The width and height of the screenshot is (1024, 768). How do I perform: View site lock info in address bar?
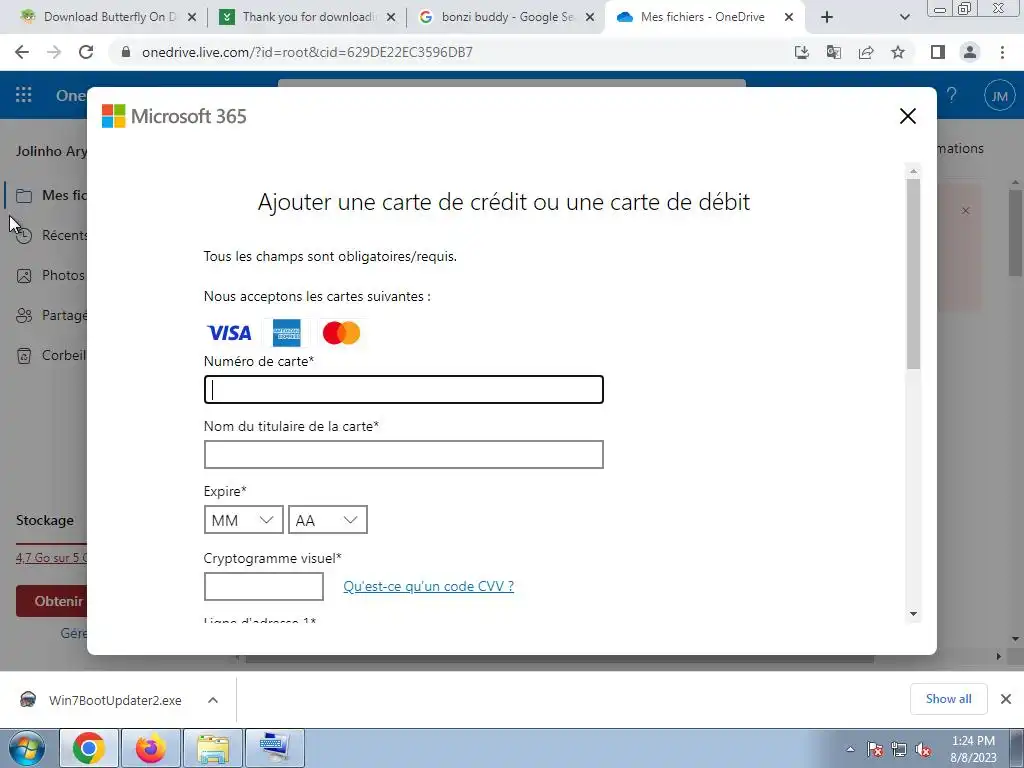(126, 52)
